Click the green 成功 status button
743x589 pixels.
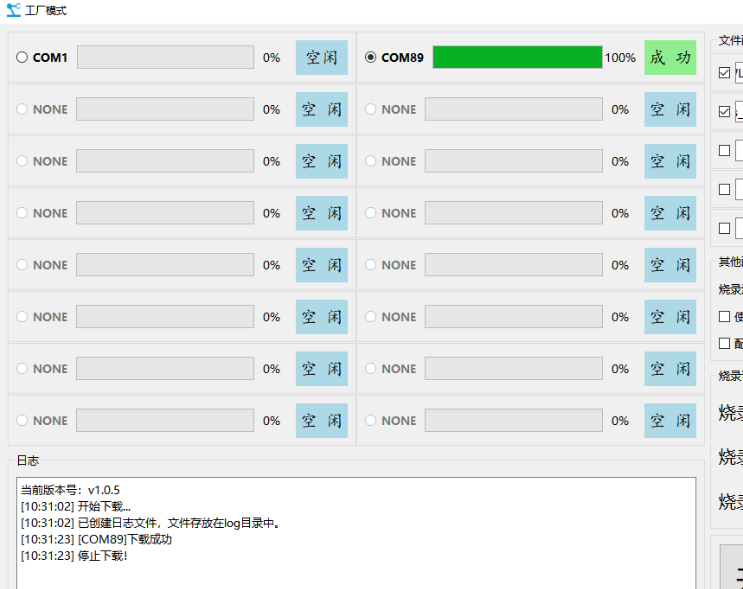[670, 58]
